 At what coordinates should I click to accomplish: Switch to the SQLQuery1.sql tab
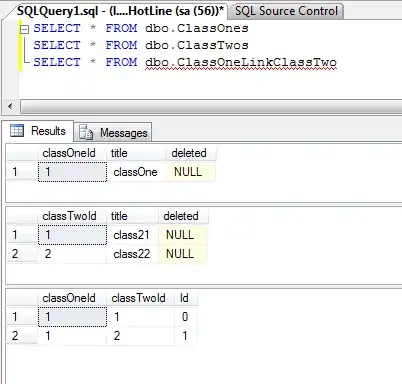pyautogui.click(x=121, y=11)
